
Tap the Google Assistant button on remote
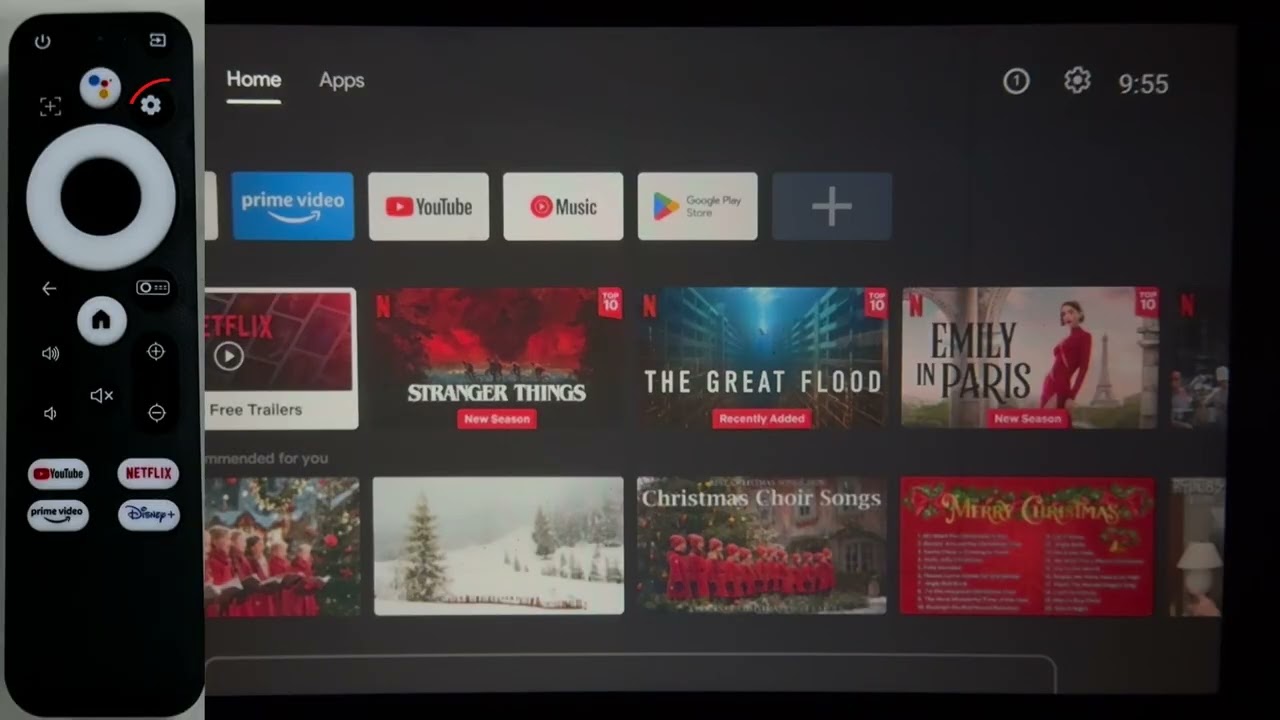pyautogui.click(x=100, y=88)
